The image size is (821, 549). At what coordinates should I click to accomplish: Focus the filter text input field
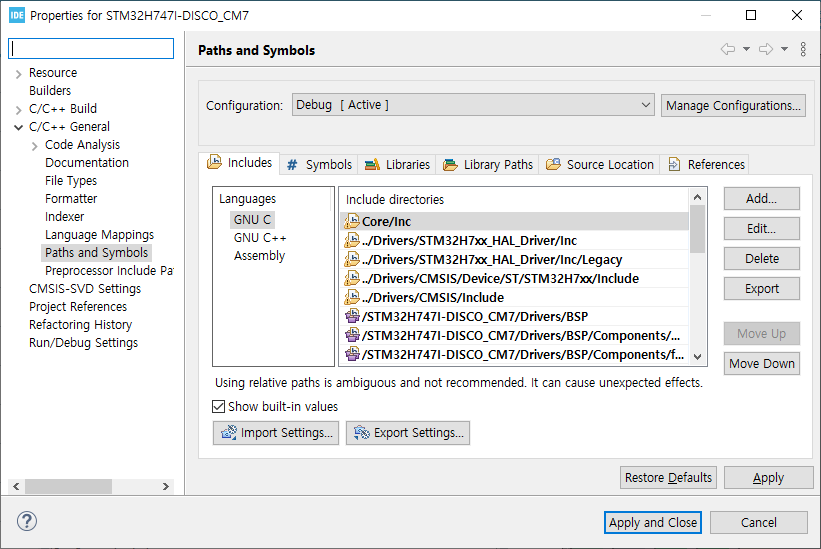pos(91,48)
